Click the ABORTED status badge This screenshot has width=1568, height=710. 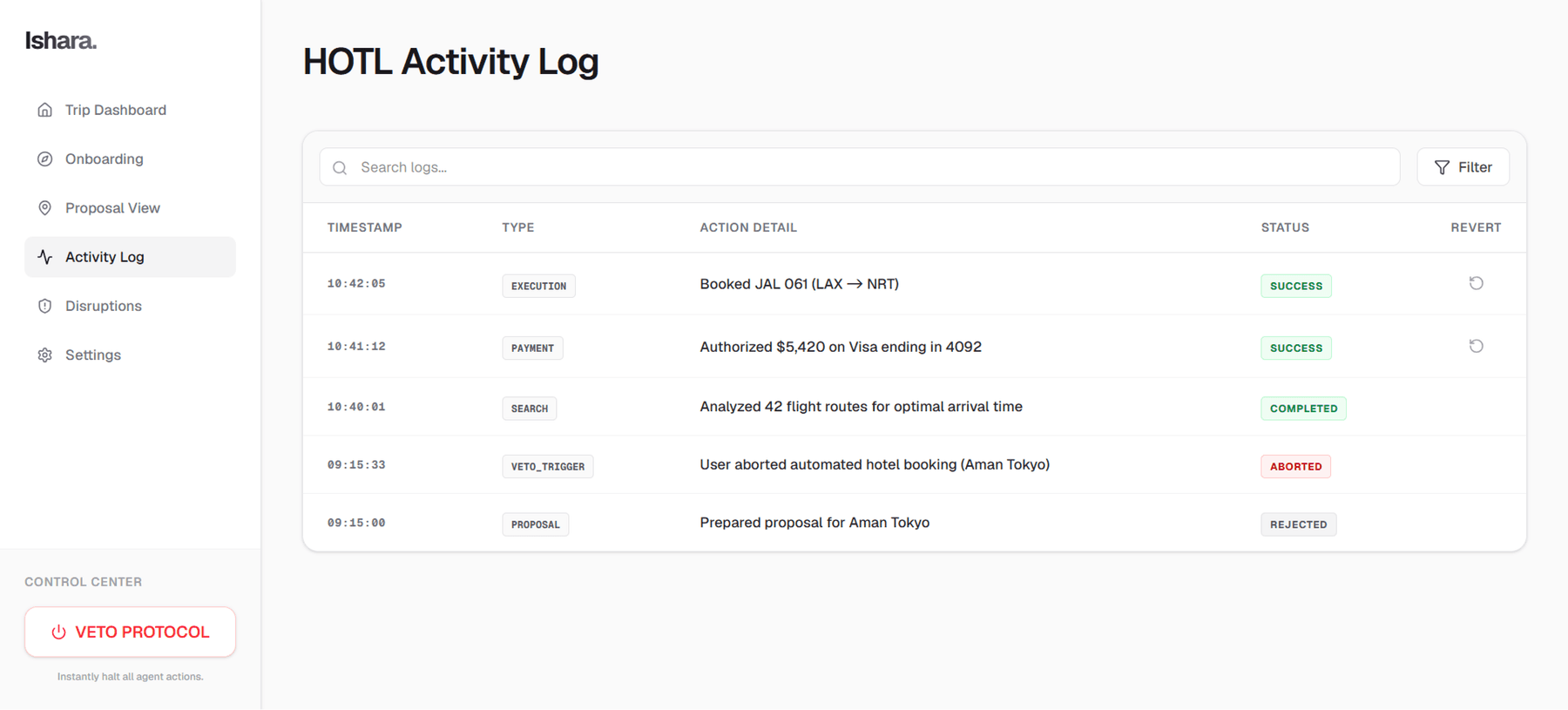click(x=1295, y=466)
